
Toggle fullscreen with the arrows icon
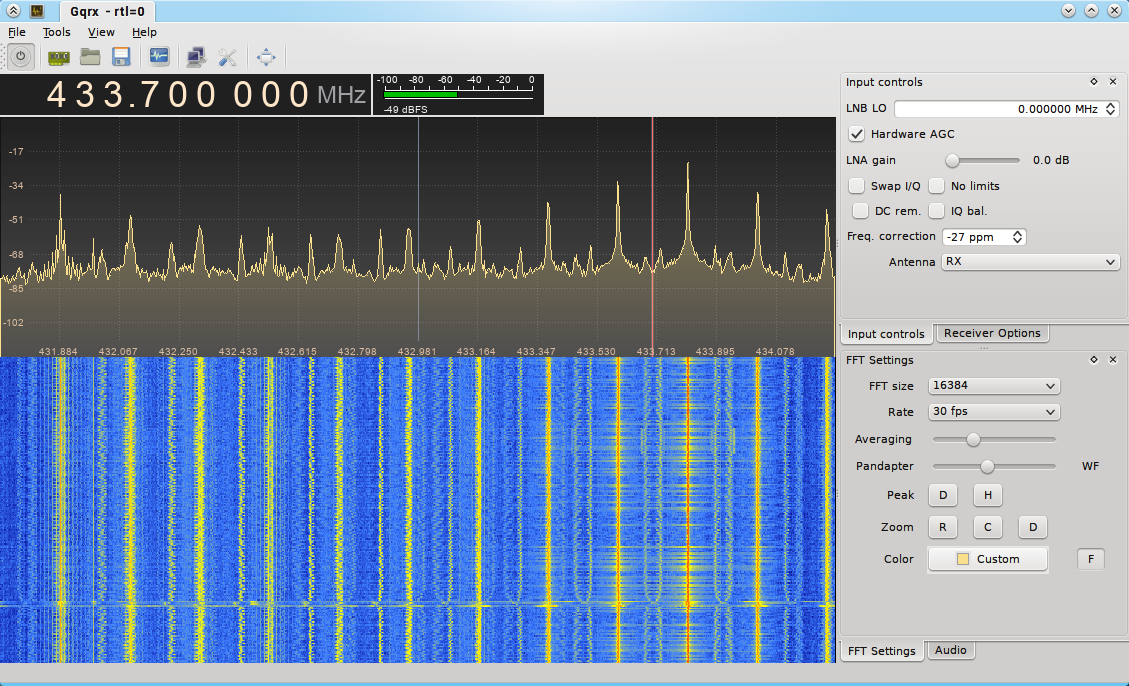click(x=265, y=56)
